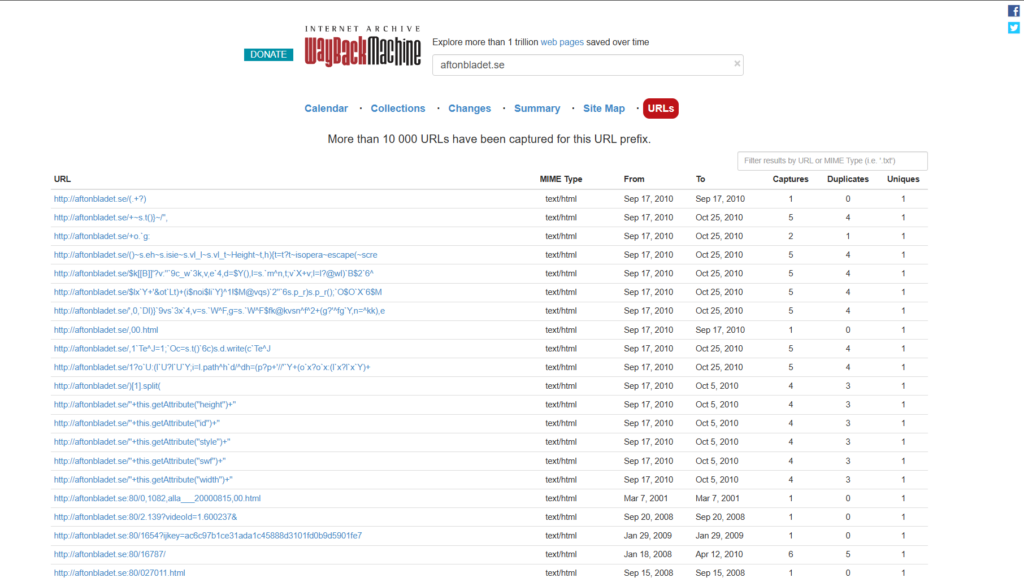The height and width of the screenshot is (582, 1024).
Task: Open the aftonbladet.se/$k[[B]] link
Action: 214,274
